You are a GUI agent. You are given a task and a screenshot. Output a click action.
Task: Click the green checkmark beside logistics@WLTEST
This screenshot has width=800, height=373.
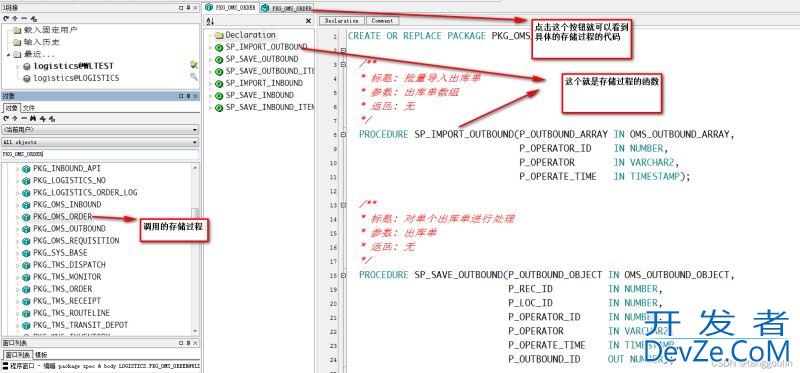(x=194, y=65)
